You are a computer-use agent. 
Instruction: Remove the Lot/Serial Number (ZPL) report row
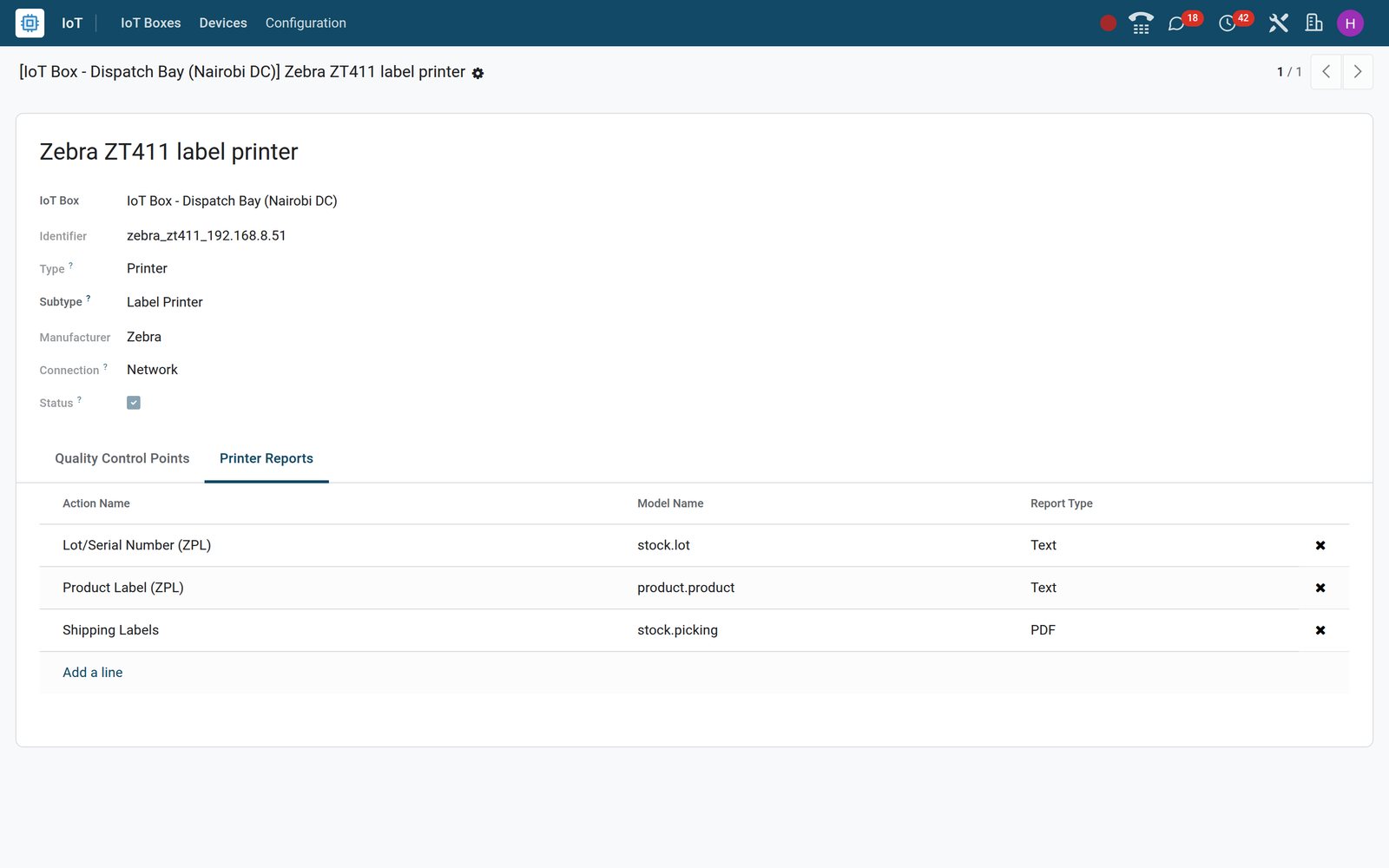pyautogui.click(x=1320, y=545)
